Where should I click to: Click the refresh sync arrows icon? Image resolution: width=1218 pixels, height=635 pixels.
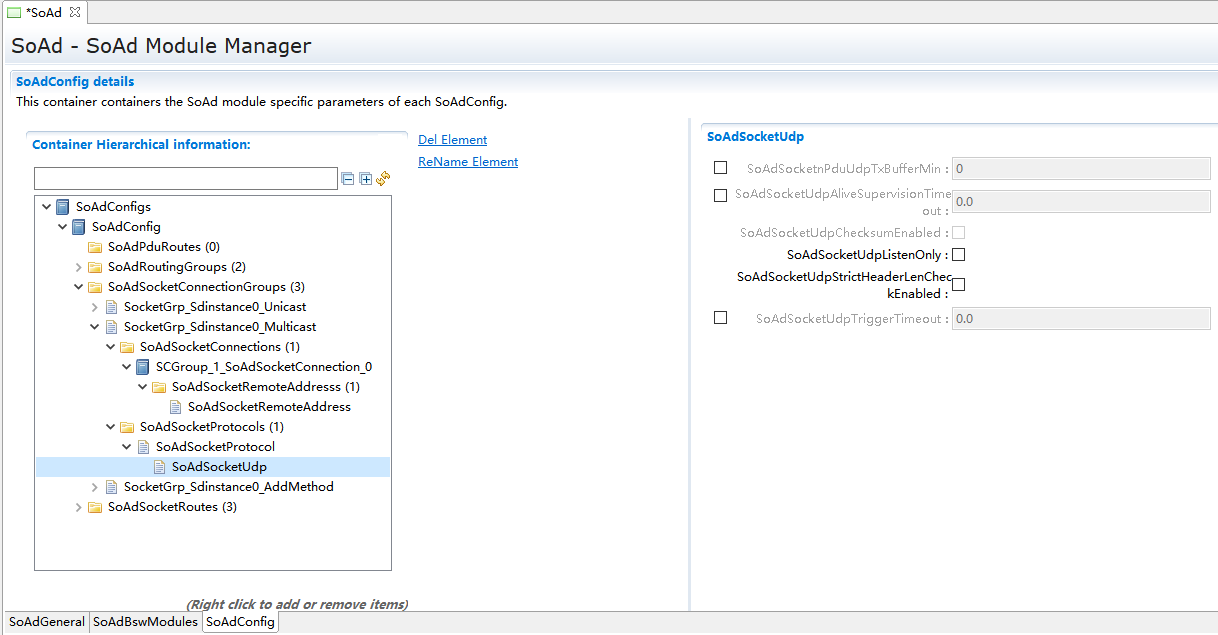(383, 179)
